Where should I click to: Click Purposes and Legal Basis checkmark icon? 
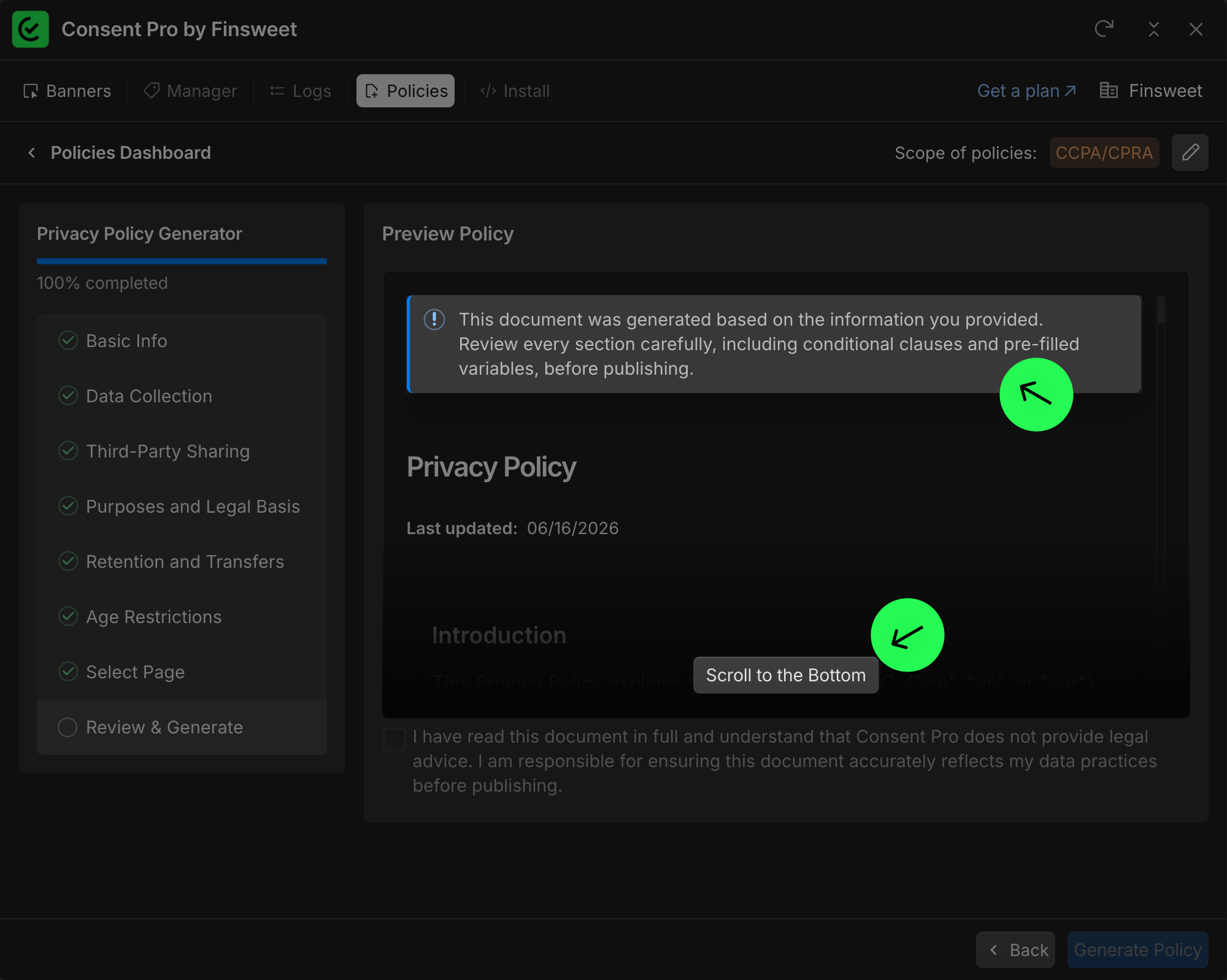(68, 506)
